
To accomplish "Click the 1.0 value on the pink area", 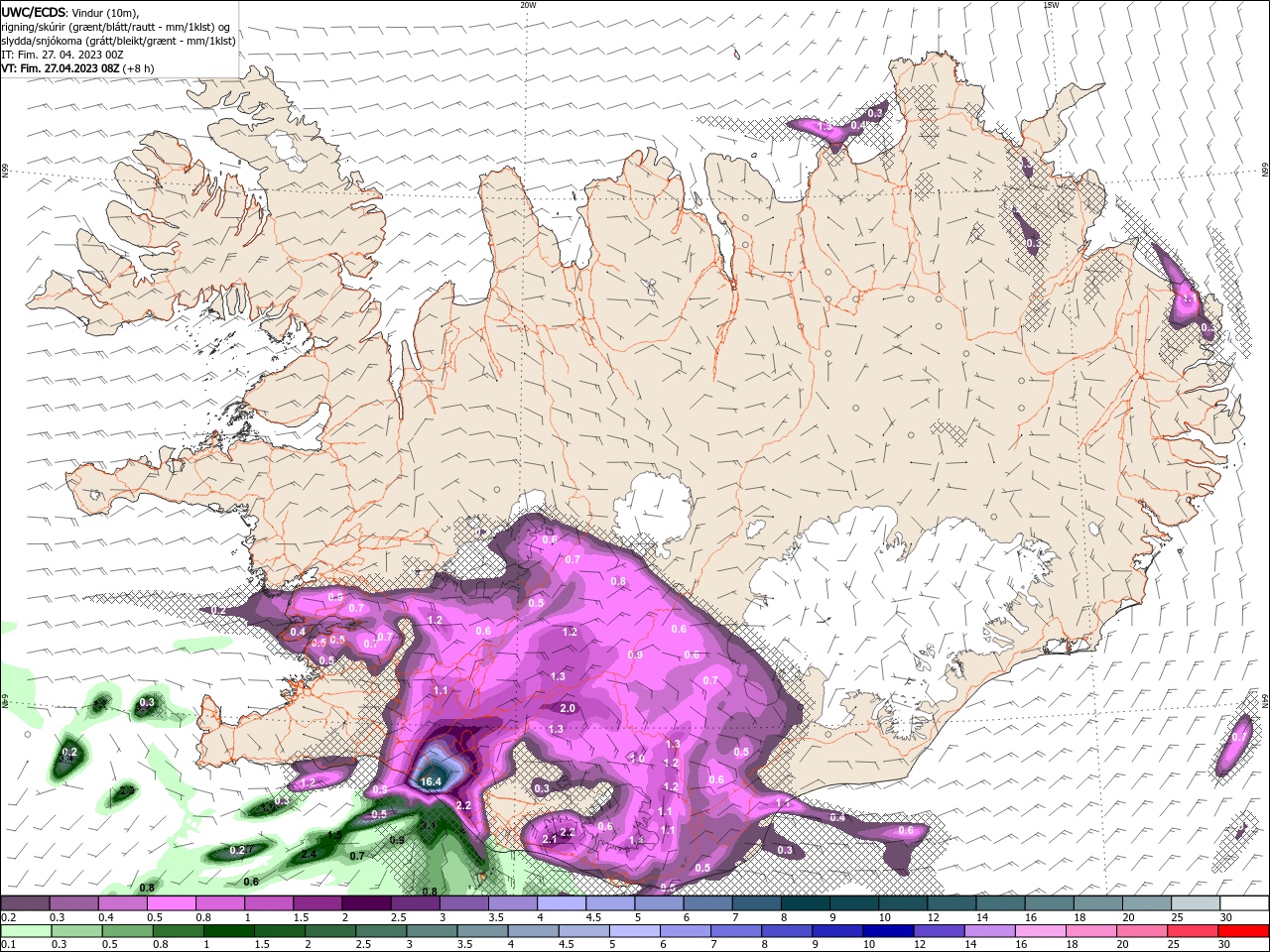I will click(637, 759).
